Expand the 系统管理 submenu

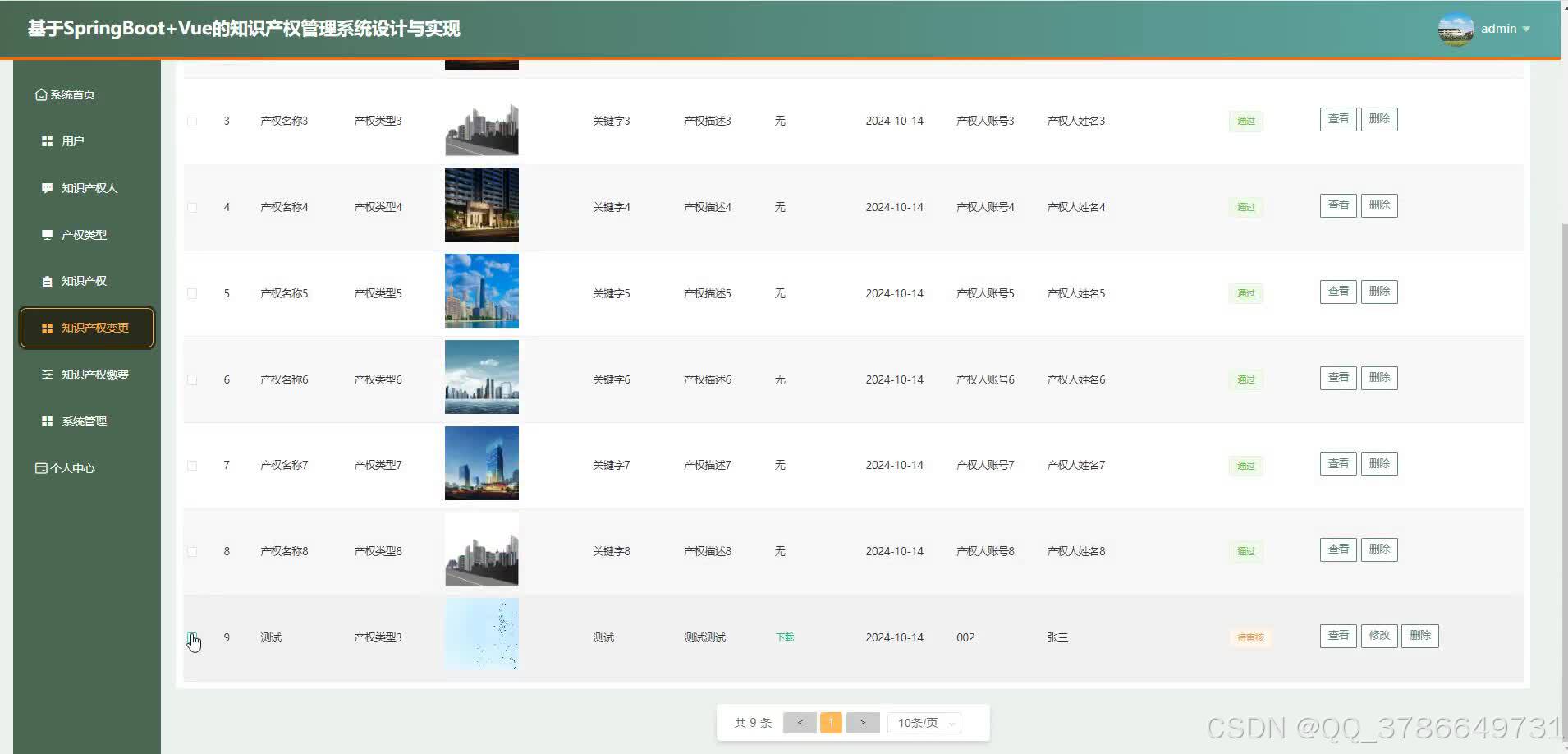(x=84, y=421)
